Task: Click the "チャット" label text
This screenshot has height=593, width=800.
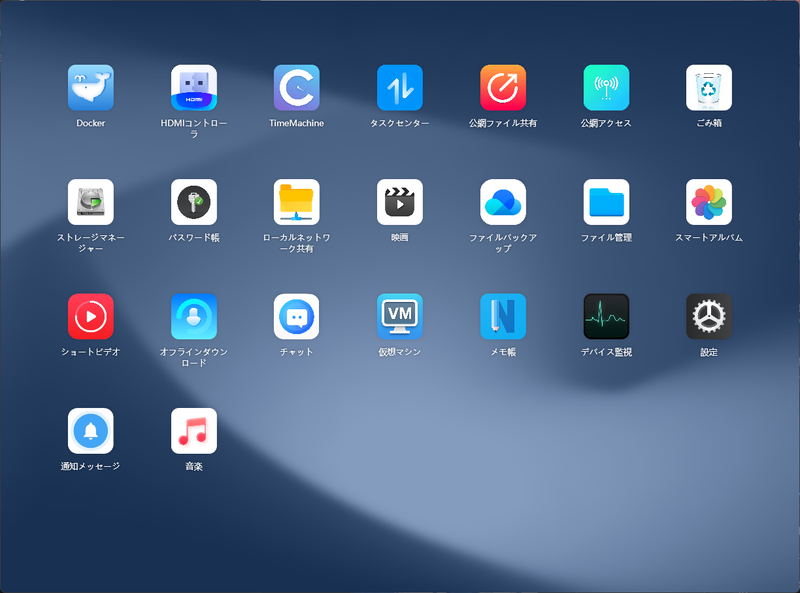Action: click(296, 352)
